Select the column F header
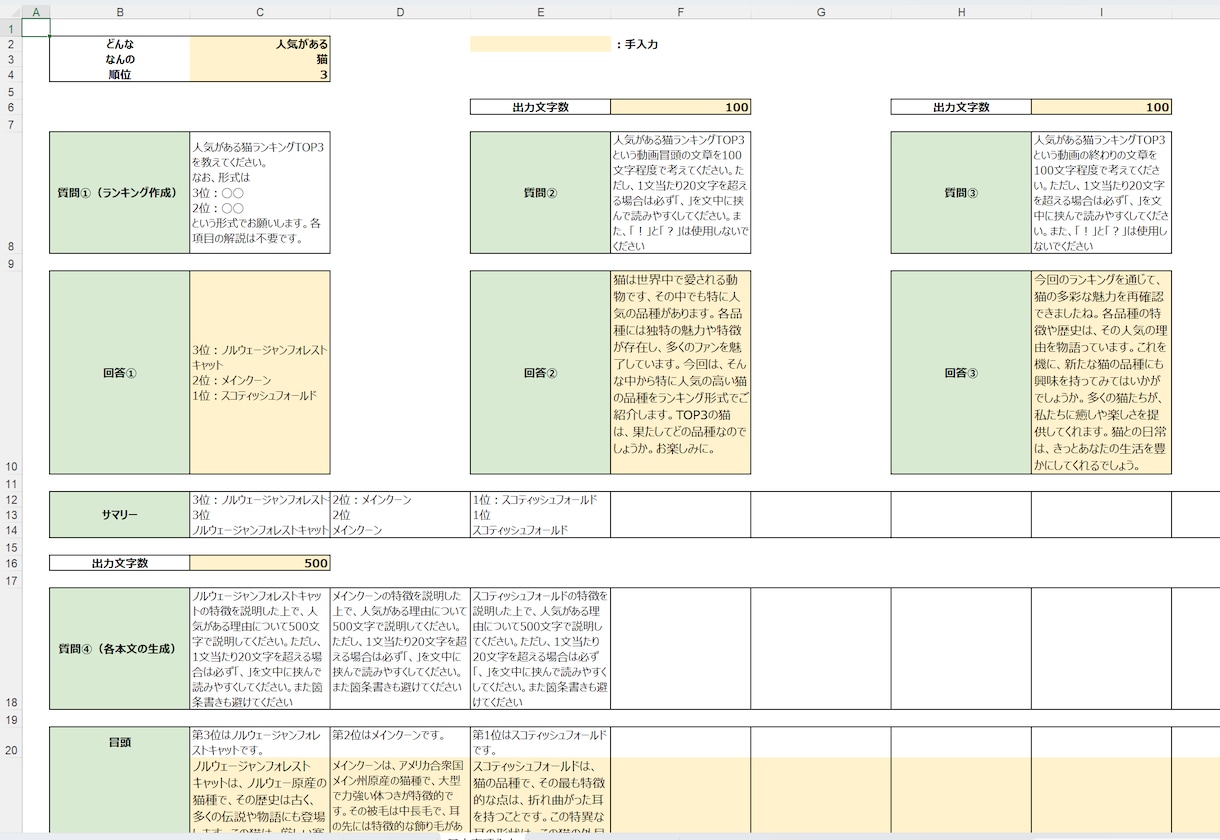1220x840 pixels. pos(681,11)
